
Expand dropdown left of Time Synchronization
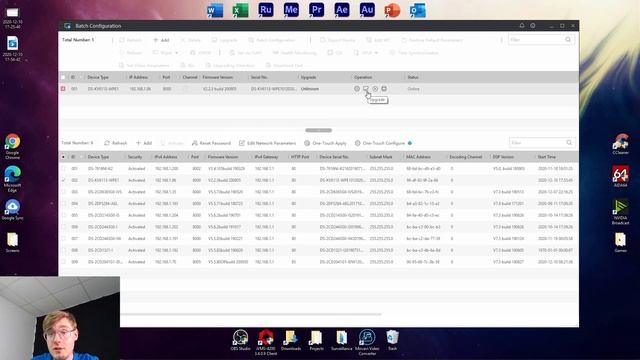(376, 53)
